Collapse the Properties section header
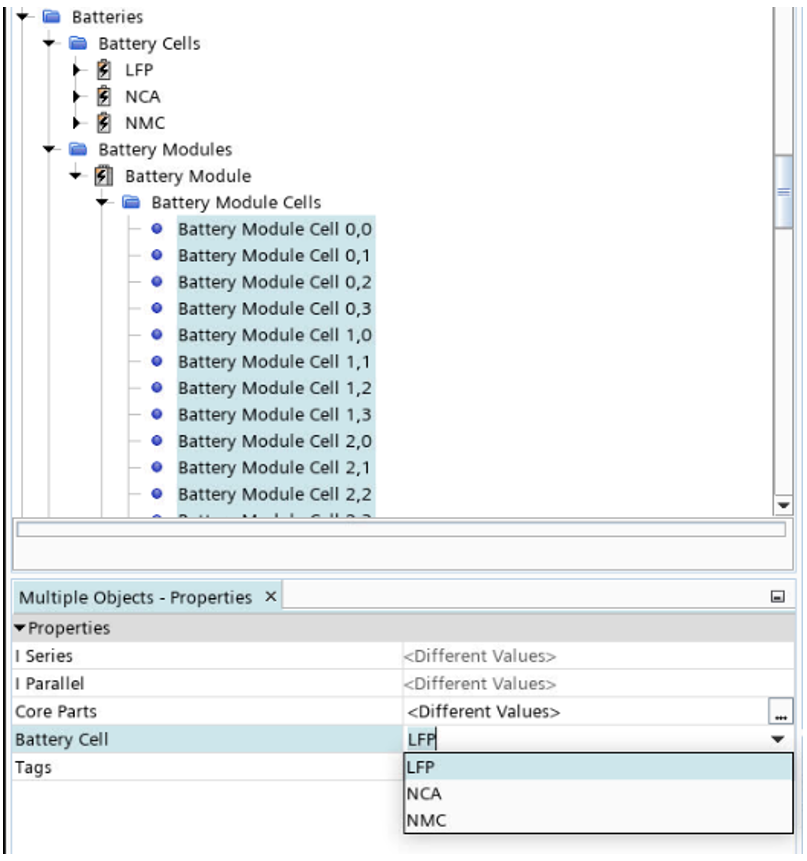807x861 pixels. click(21, 628)
